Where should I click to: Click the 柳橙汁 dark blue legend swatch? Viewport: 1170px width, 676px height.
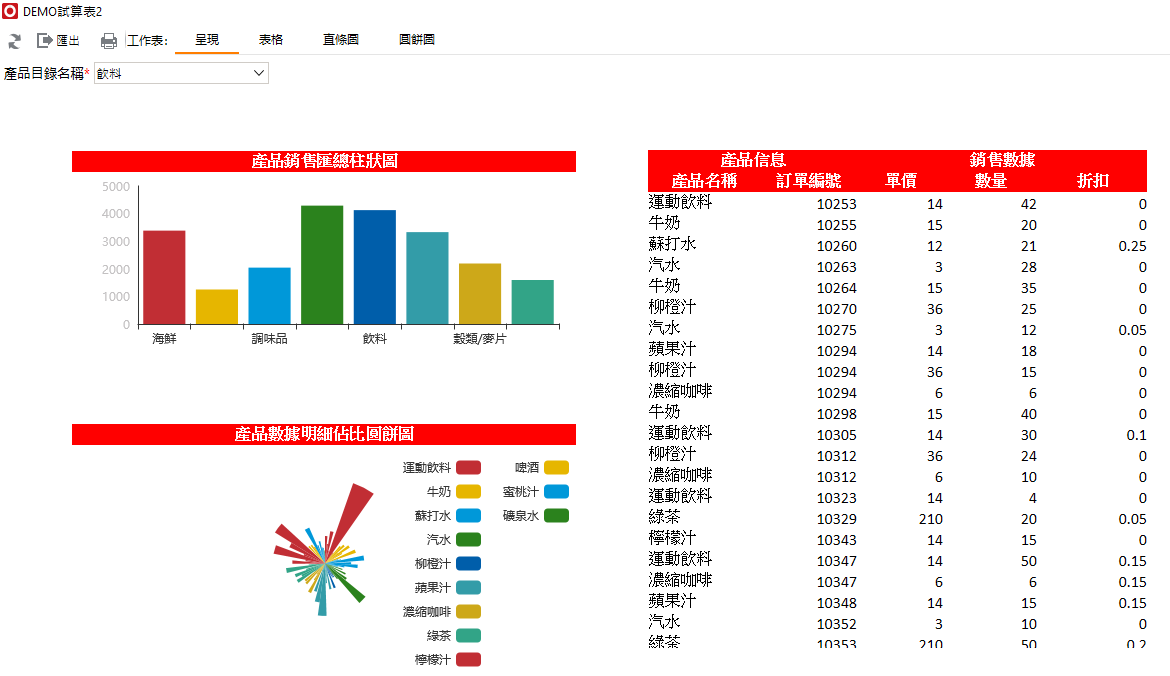[x=469, y=564]
